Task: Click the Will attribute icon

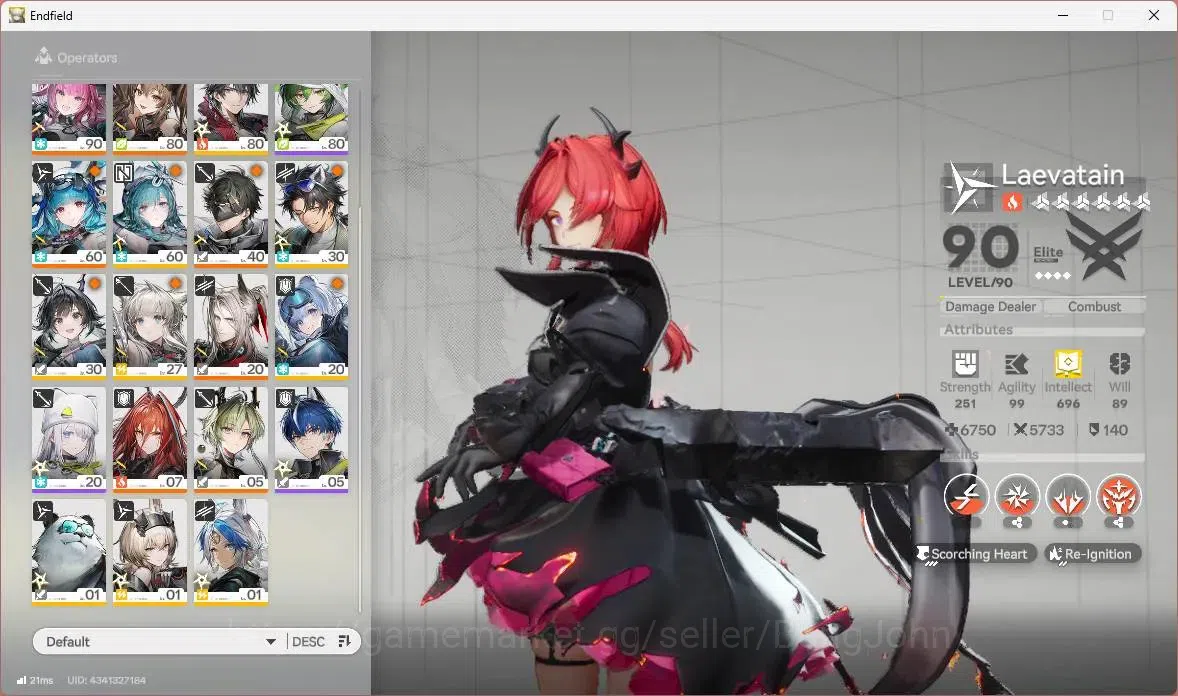Action: (1119, 364)
